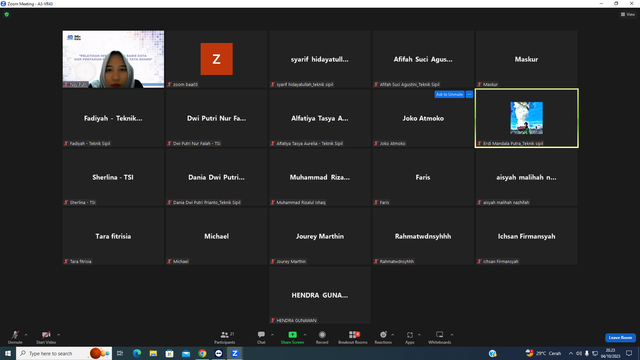Open Zoom Apps
Screen dimensions: 640x360
[x=410, y=337]
